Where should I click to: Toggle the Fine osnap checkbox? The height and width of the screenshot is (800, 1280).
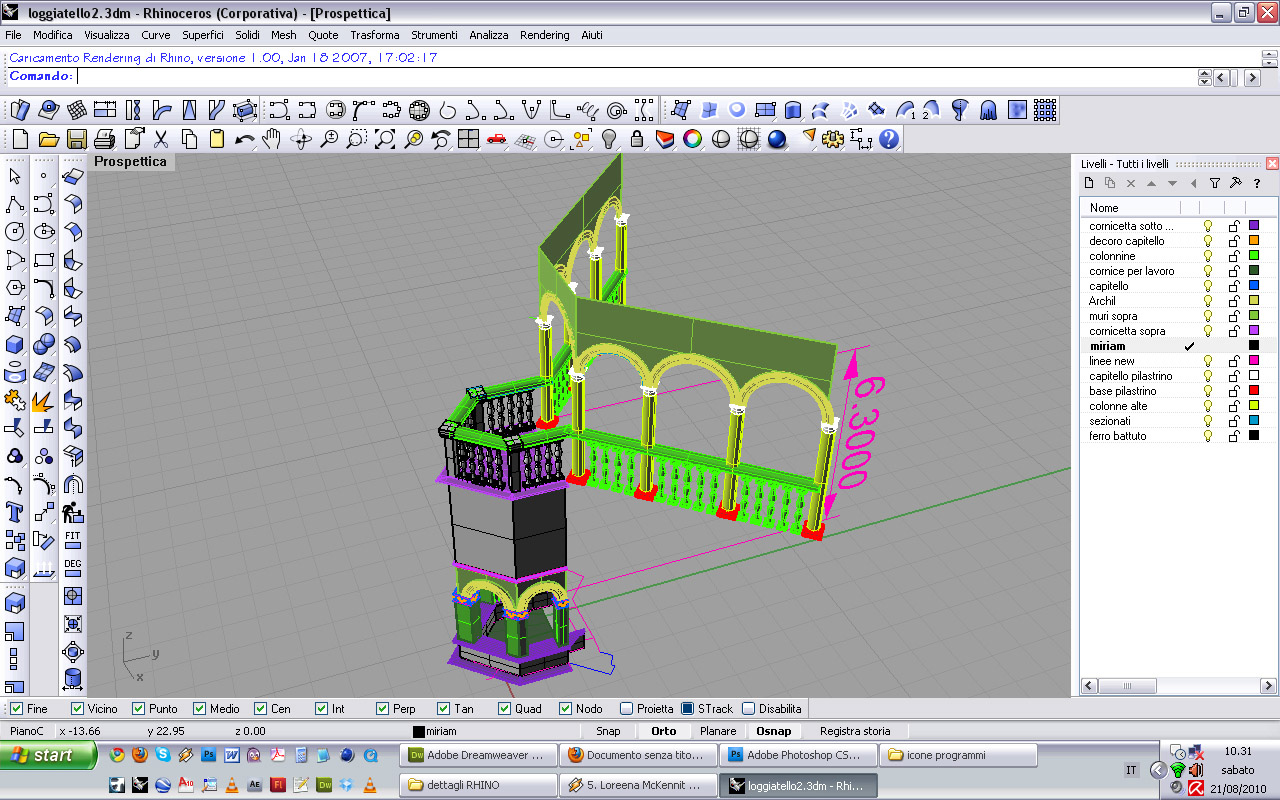pos(16,709)
